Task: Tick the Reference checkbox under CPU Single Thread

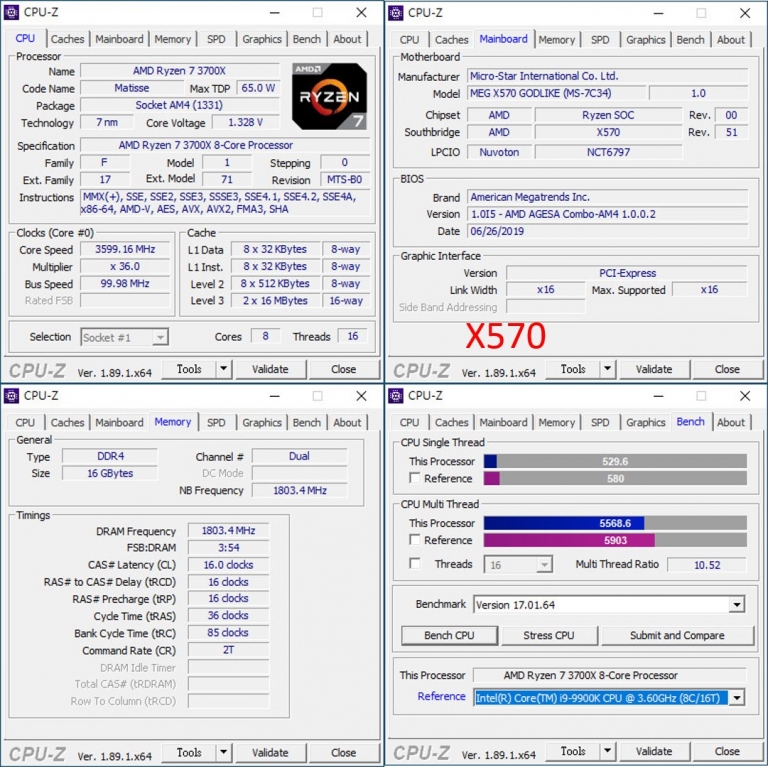Action: pyautogui.click(x=415, y=478)
